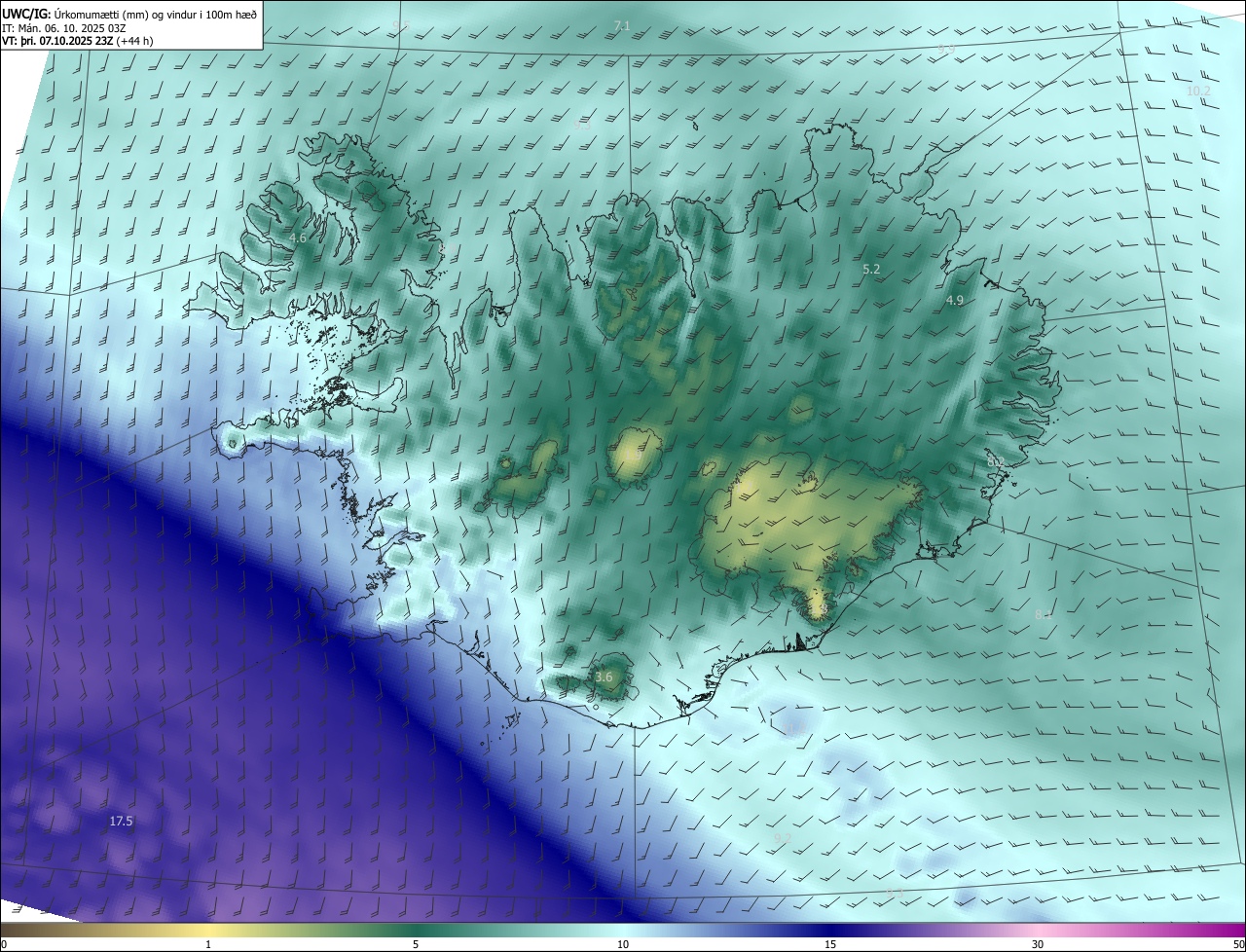This screenshot has width=1246, height=952.
Task: Click the color scale label 50
Action: pyautogui.click(x=1238, y=944)
